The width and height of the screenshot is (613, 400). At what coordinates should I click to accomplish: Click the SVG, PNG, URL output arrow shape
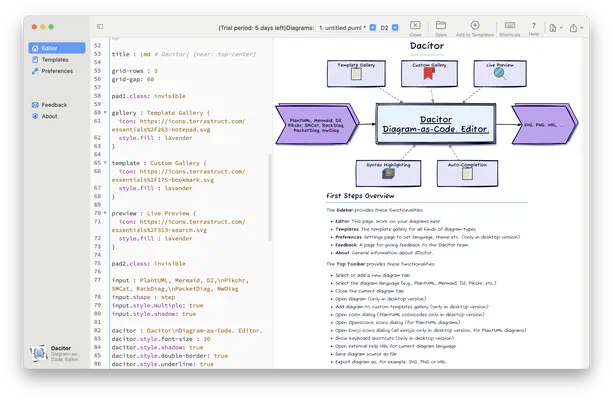pyautogui.click(x=545, y=124)
